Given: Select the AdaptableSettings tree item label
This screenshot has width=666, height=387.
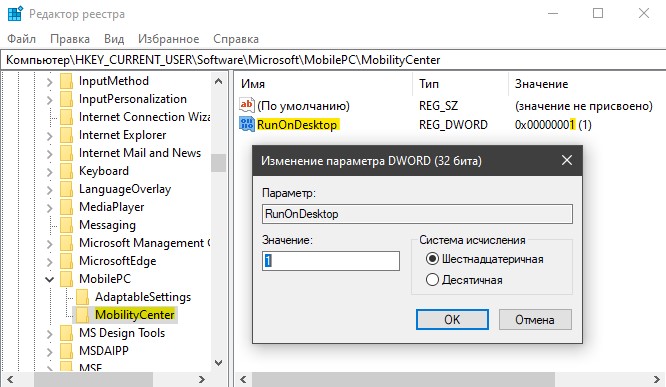Looking at the screenshot, I should [x=143, y=297].
